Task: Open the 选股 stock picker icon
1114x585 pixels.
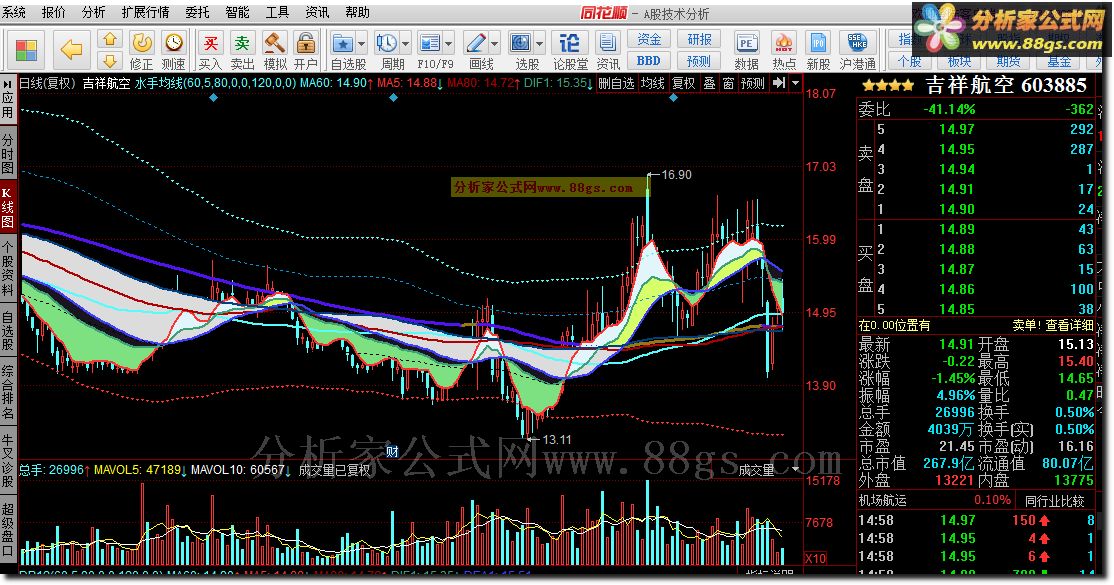Action: [x=521, y=43]
